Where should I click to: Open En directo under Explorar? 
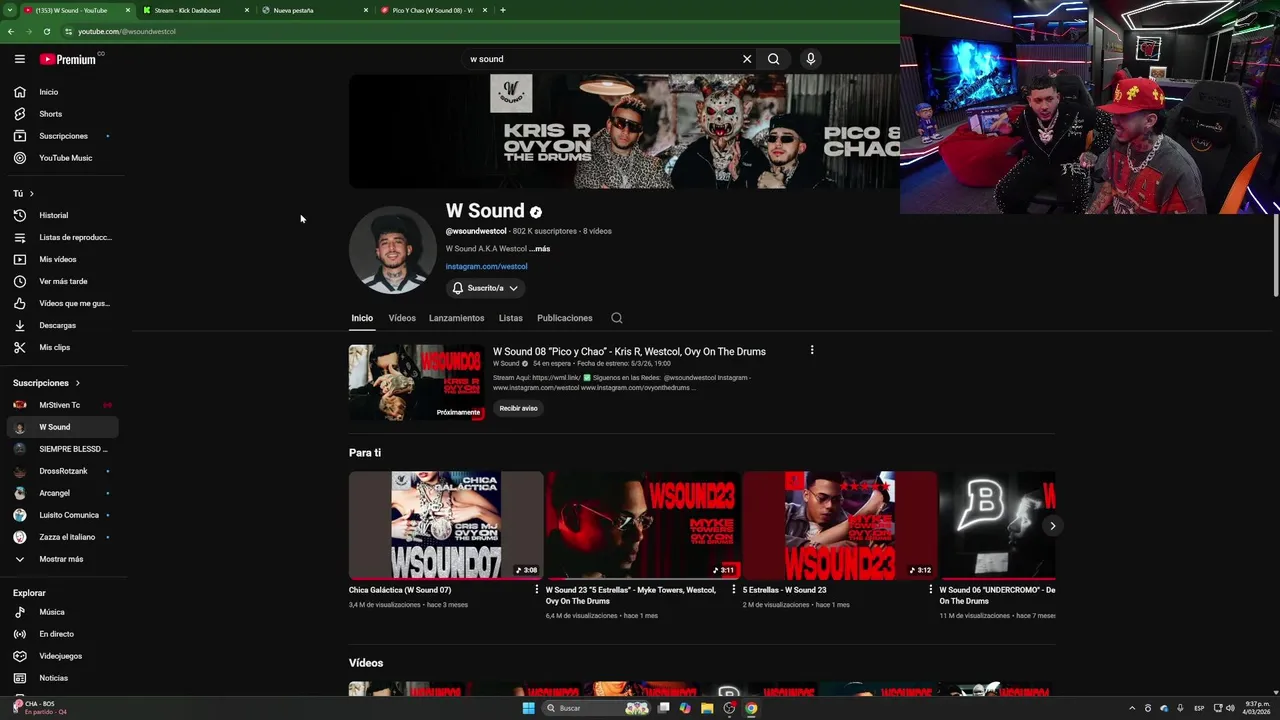pyautogui.click(x=62, y=634)
